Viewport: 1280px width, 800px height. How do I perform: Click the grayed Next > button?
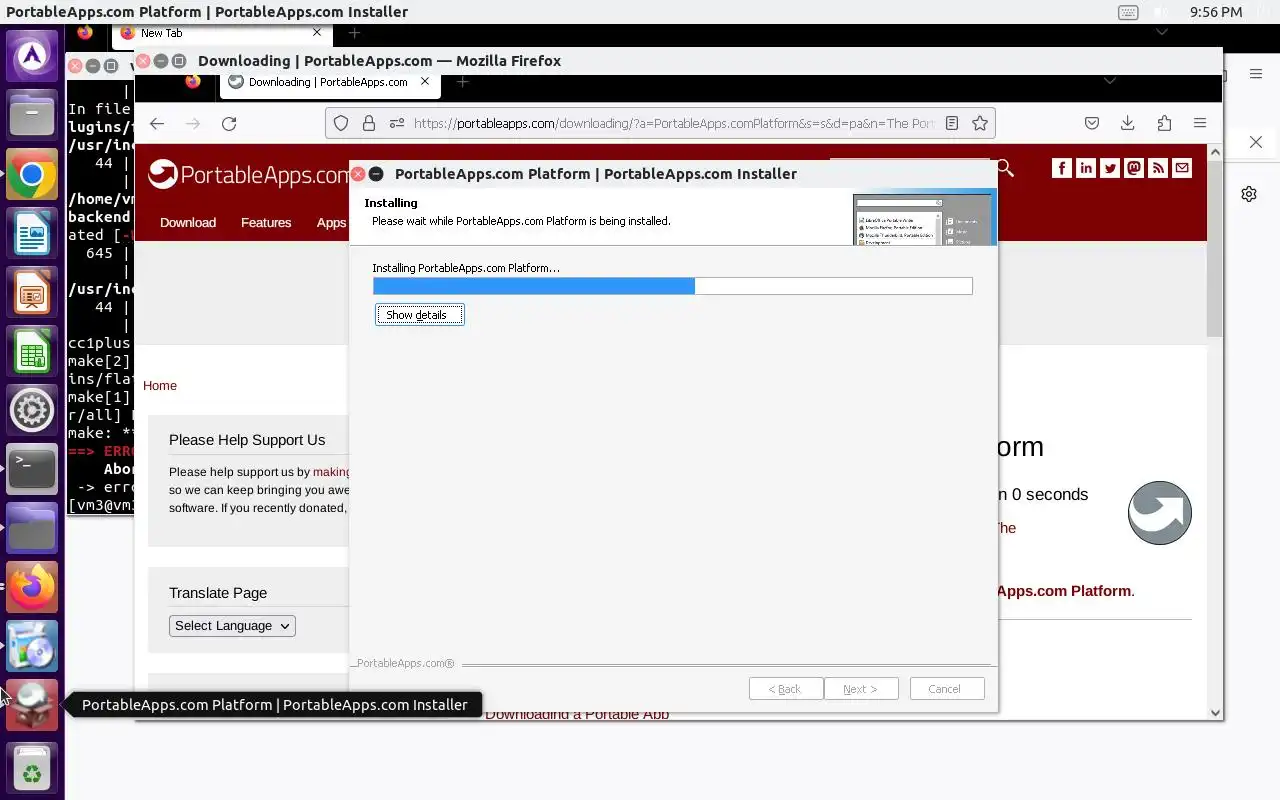coord(861,689)
